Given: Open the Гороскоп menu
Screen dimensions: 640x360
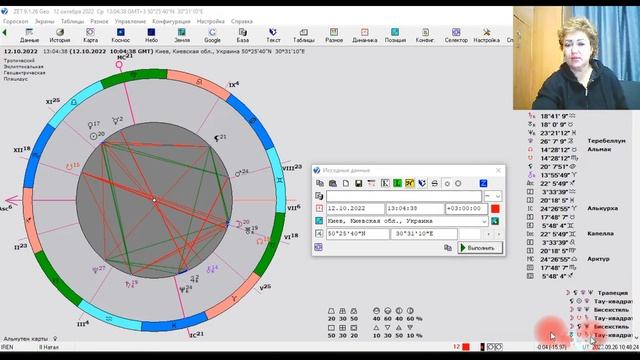Looking at the screenshot, I should [x=16, y=21].
